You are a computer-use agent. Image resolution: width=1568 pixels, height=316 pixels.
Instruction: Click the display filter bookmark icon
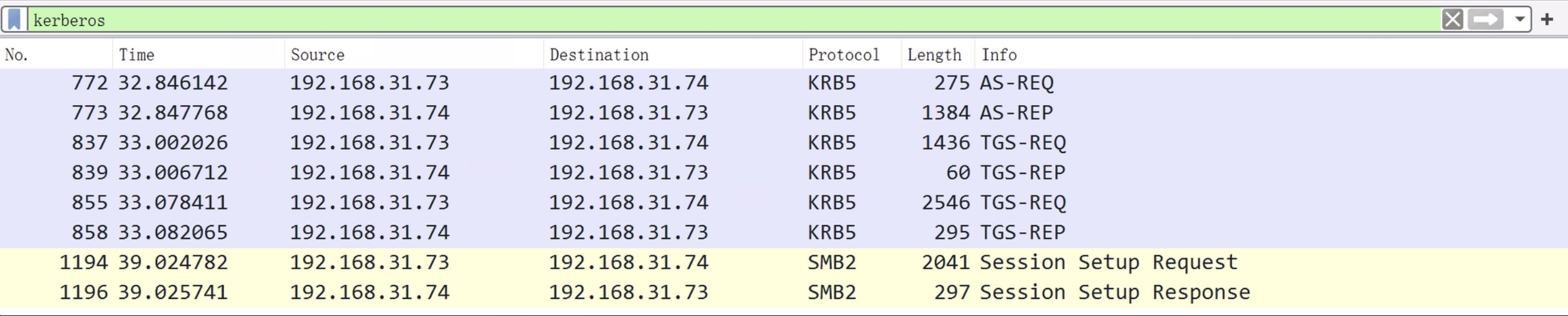15,19
